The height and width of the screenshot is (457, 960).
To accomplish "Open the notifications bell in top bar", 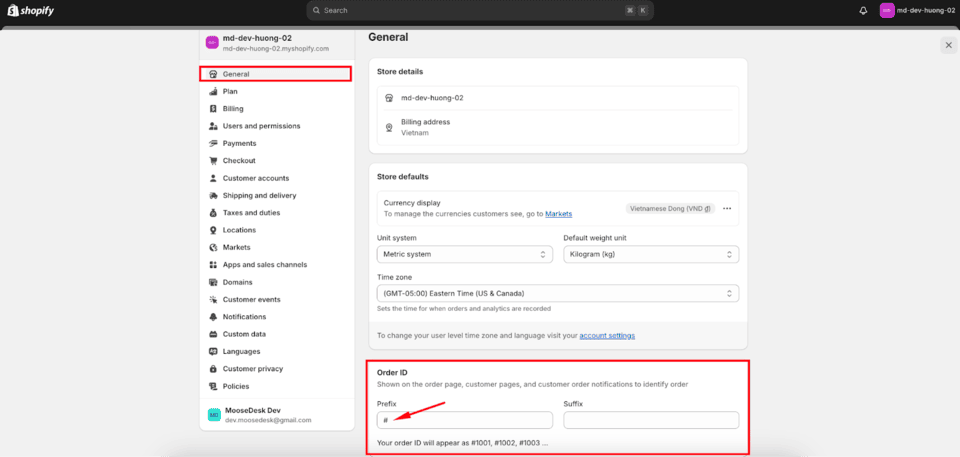I will pos(863,10).
